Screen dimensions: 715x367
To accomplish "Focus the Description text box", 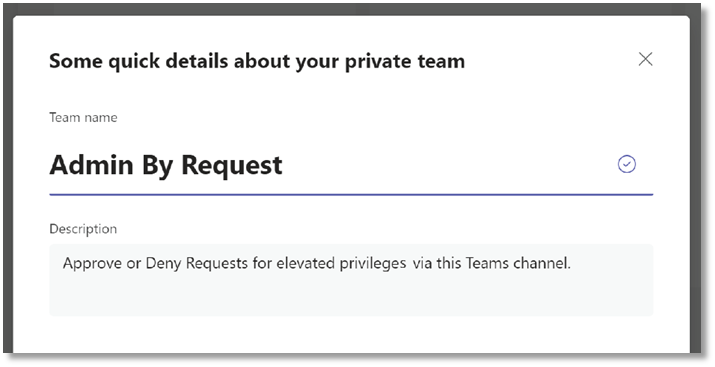I will (351, 280).
